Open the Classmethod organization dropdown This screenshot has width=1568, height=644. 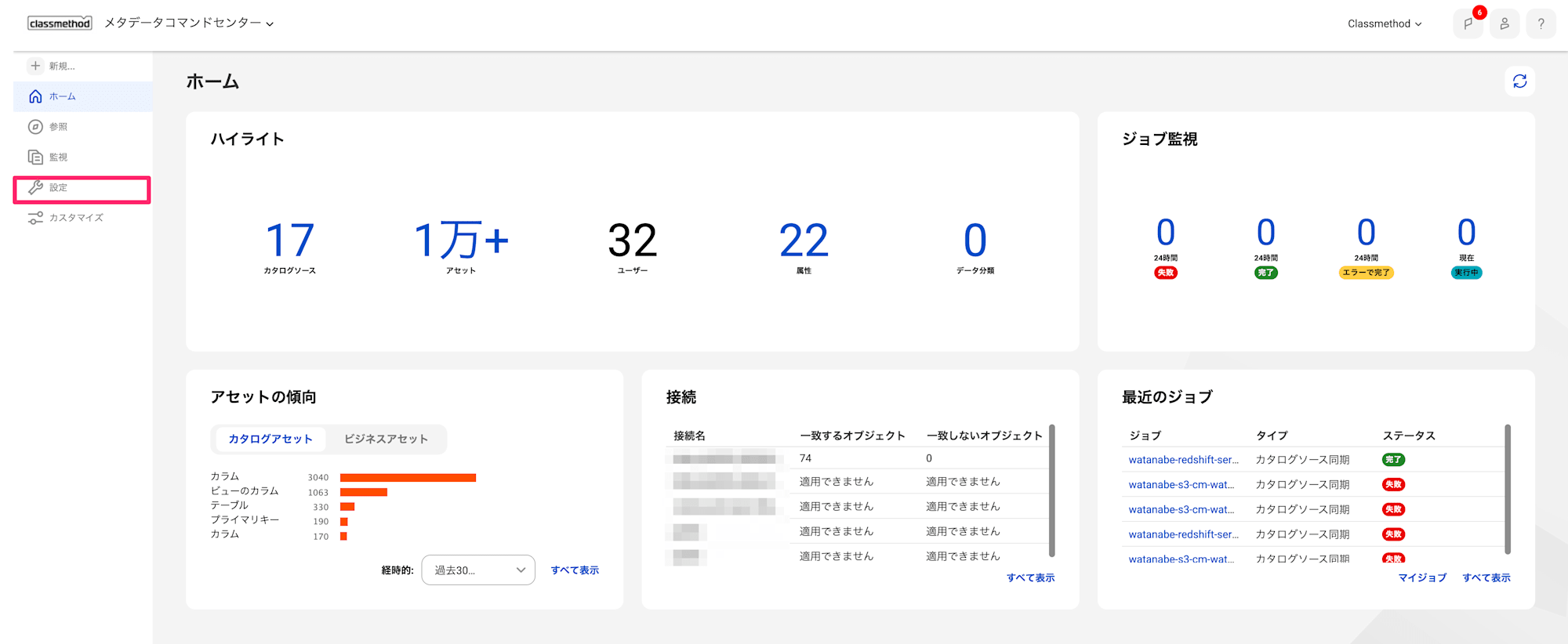(1385, 24)
